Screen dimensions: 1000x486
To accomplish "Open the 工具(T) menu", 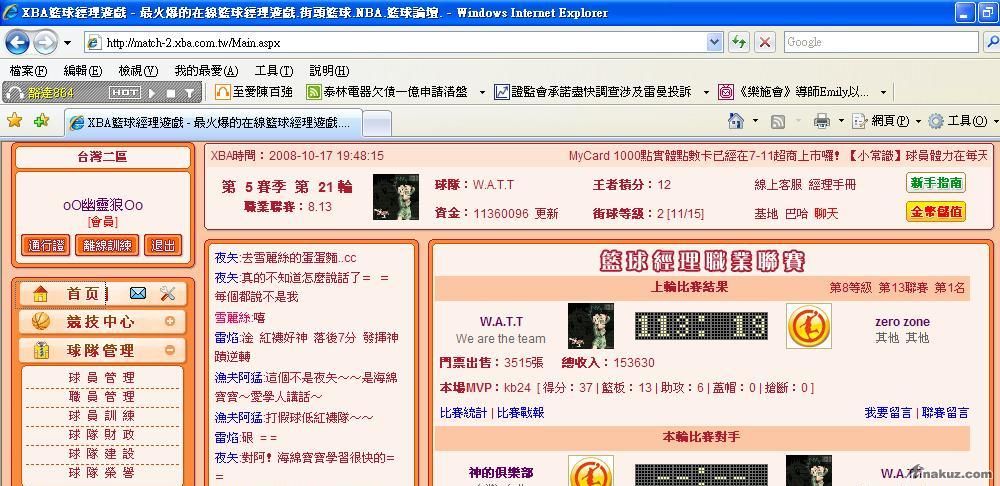I will (x=274, y=71).
